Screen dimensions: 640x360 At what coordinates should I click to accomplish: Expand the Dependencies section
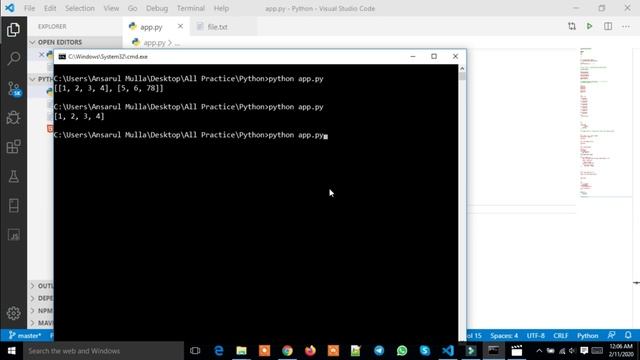pyautogui.click(x=41, y=298)
